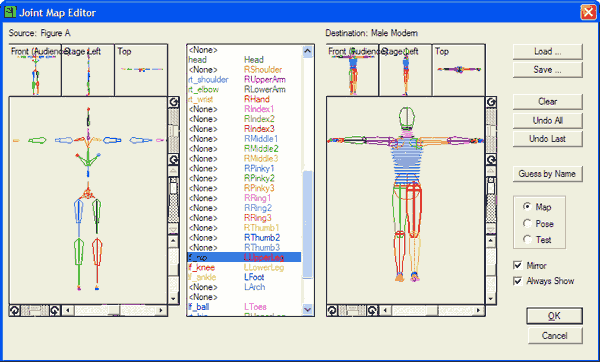Click the rotate icon left of the source horizontal scrollbar
This screenshot has height=362, width=600.
(55, 310)
